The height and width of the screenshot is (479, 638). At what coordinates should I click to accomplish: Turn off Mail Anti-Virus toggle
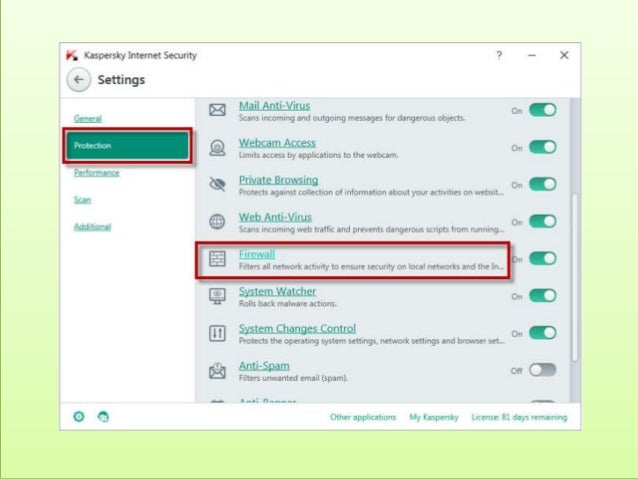tap(543, 110)
